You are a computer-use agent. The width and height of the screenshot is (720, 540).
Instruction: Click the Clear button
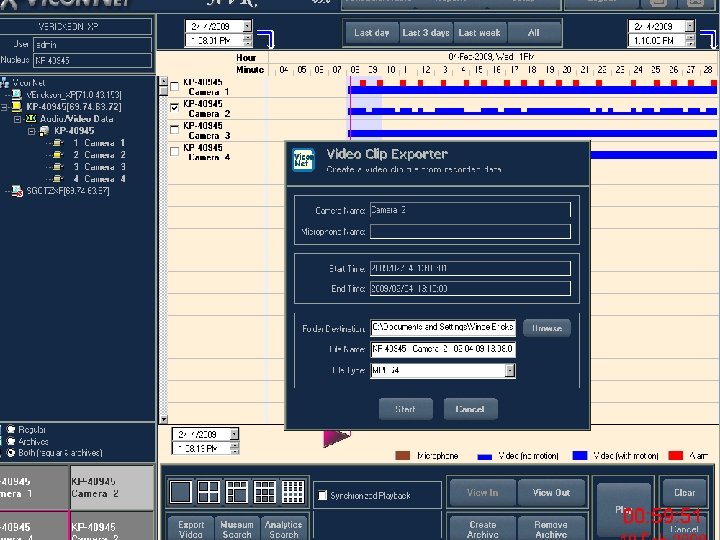click(684, 493)
